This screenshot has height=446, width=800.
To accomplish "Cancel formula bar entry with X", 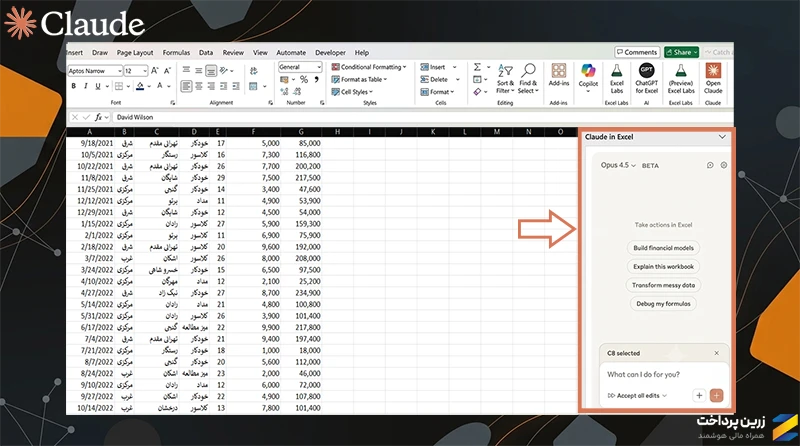I will point(75,117).
